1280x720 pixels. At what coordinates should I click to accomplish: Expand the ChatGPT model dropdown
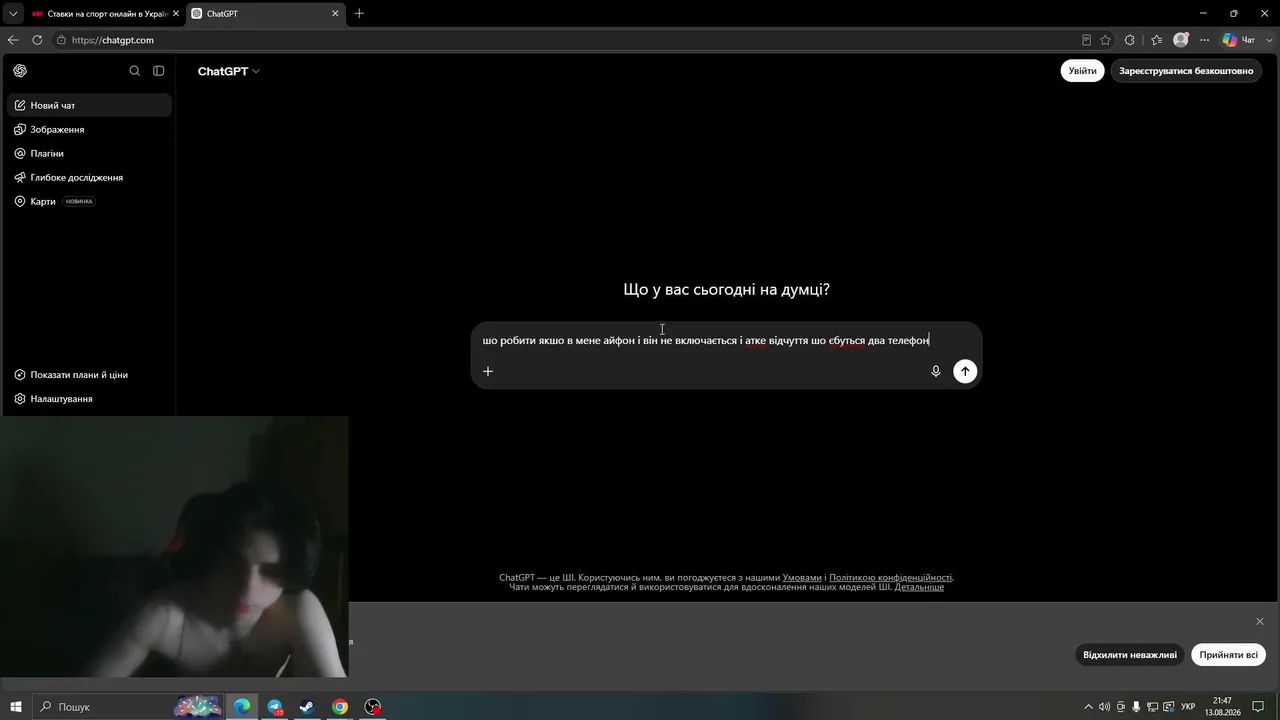tap(228, 71)
